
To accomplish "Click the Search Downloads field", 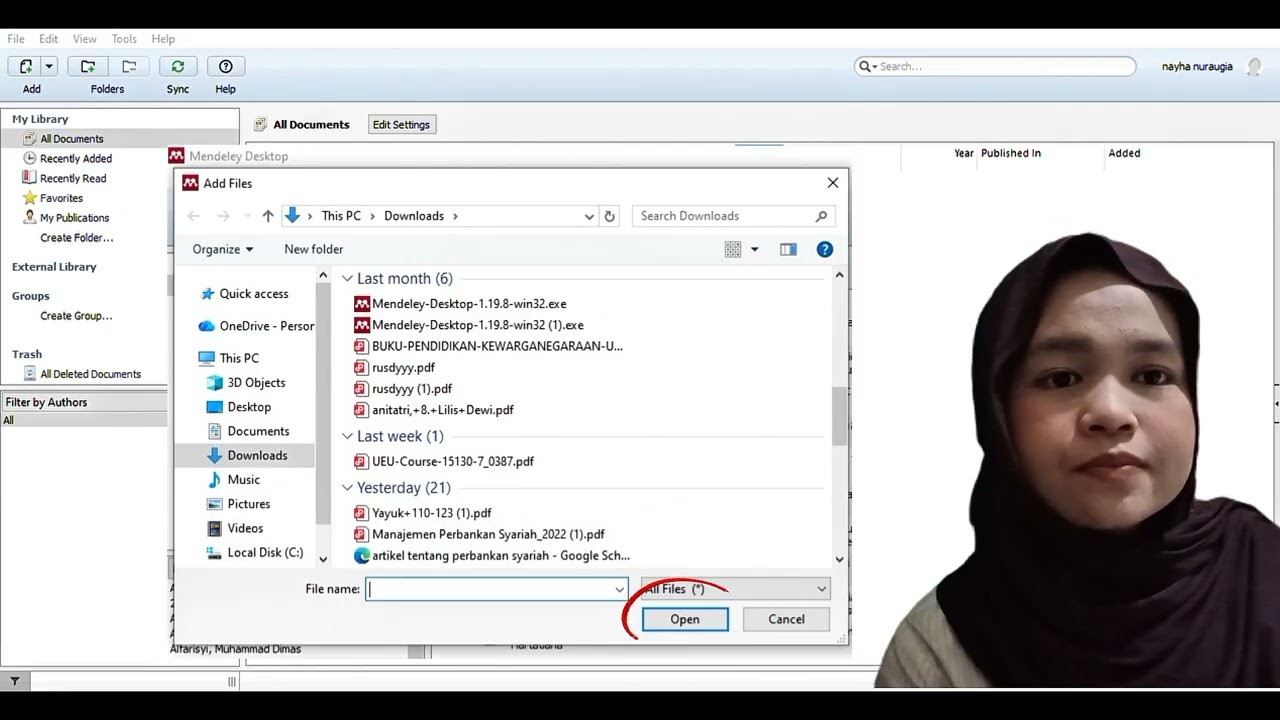I will (733, 216).
